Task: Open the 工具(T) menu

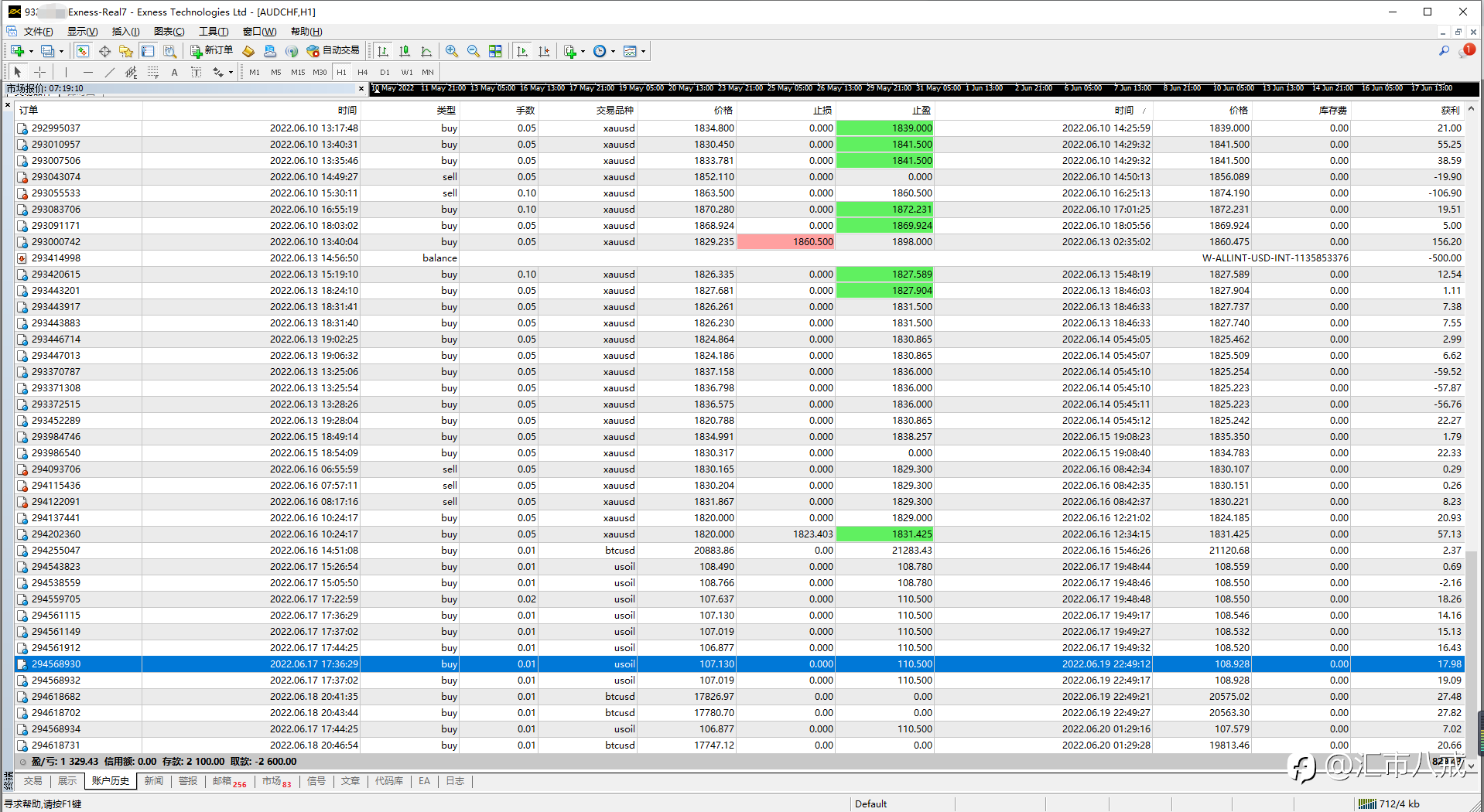Action: coord(214,32)
